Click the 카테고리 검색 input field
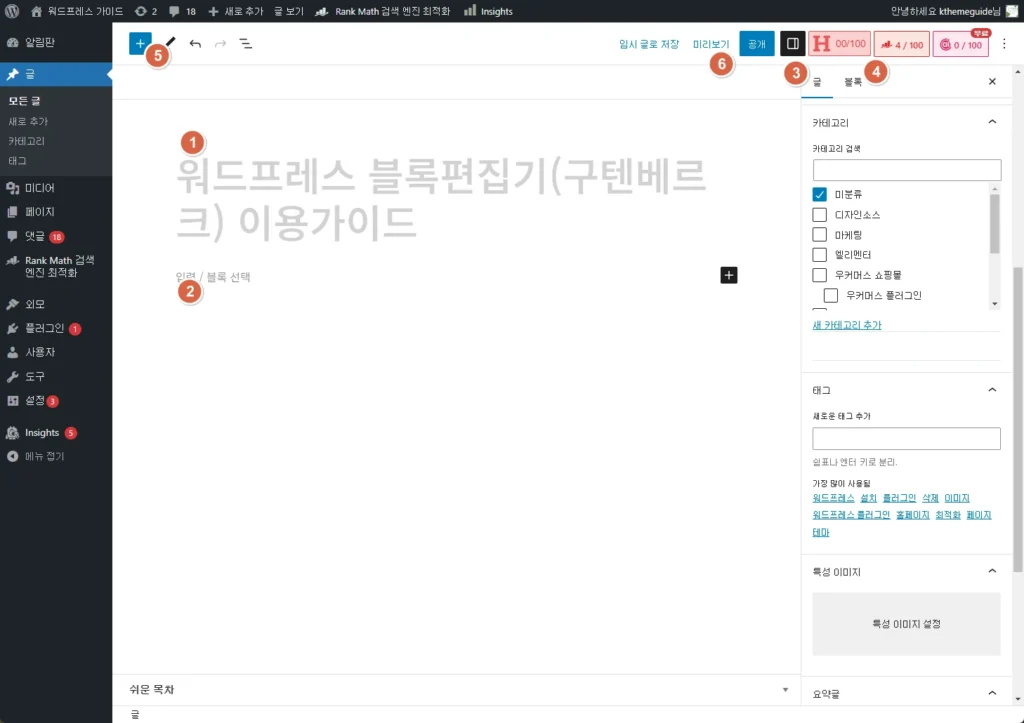 pos(906,170)
